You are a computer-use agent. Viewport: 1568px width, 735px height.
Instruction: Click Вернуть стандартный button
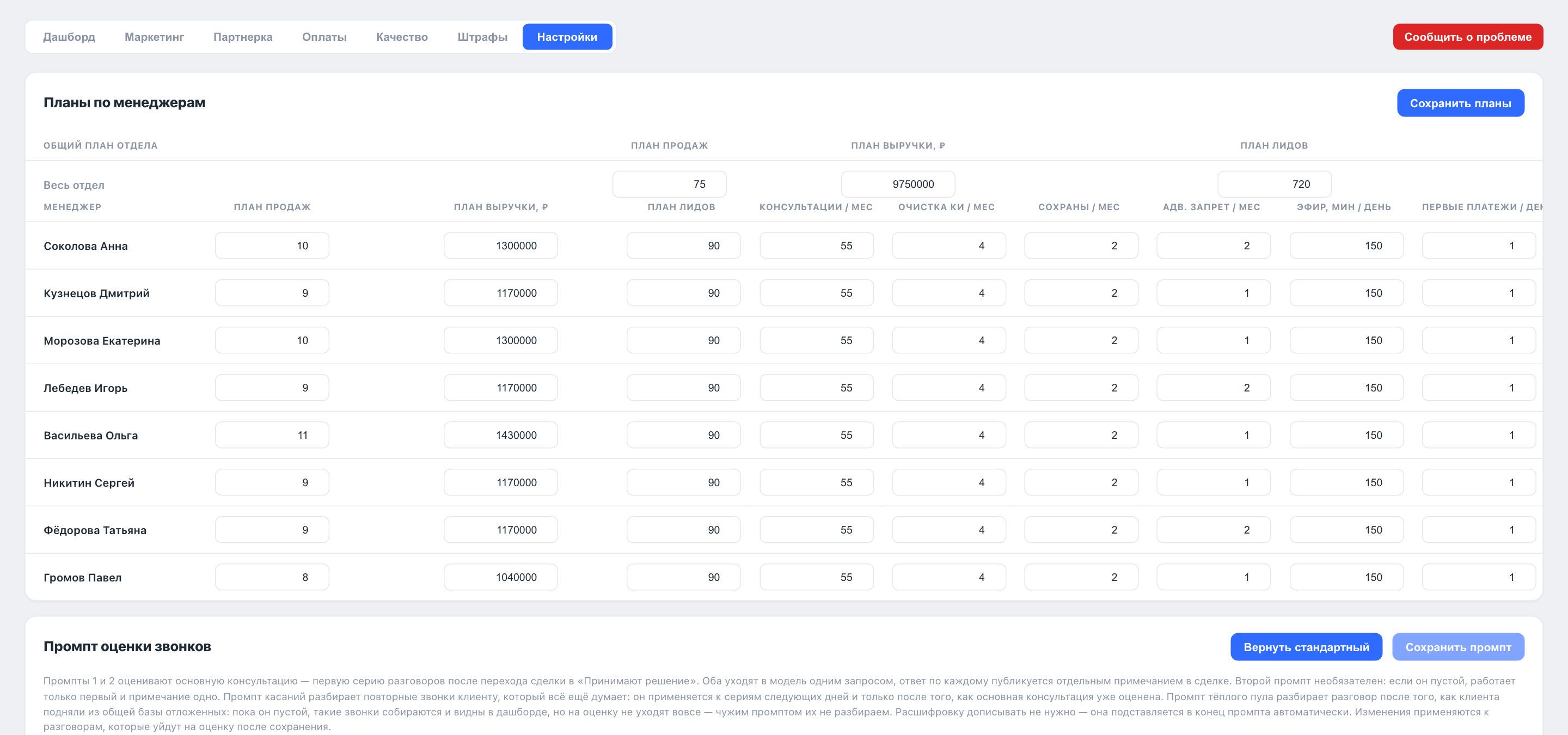(x=1306, y=647)
